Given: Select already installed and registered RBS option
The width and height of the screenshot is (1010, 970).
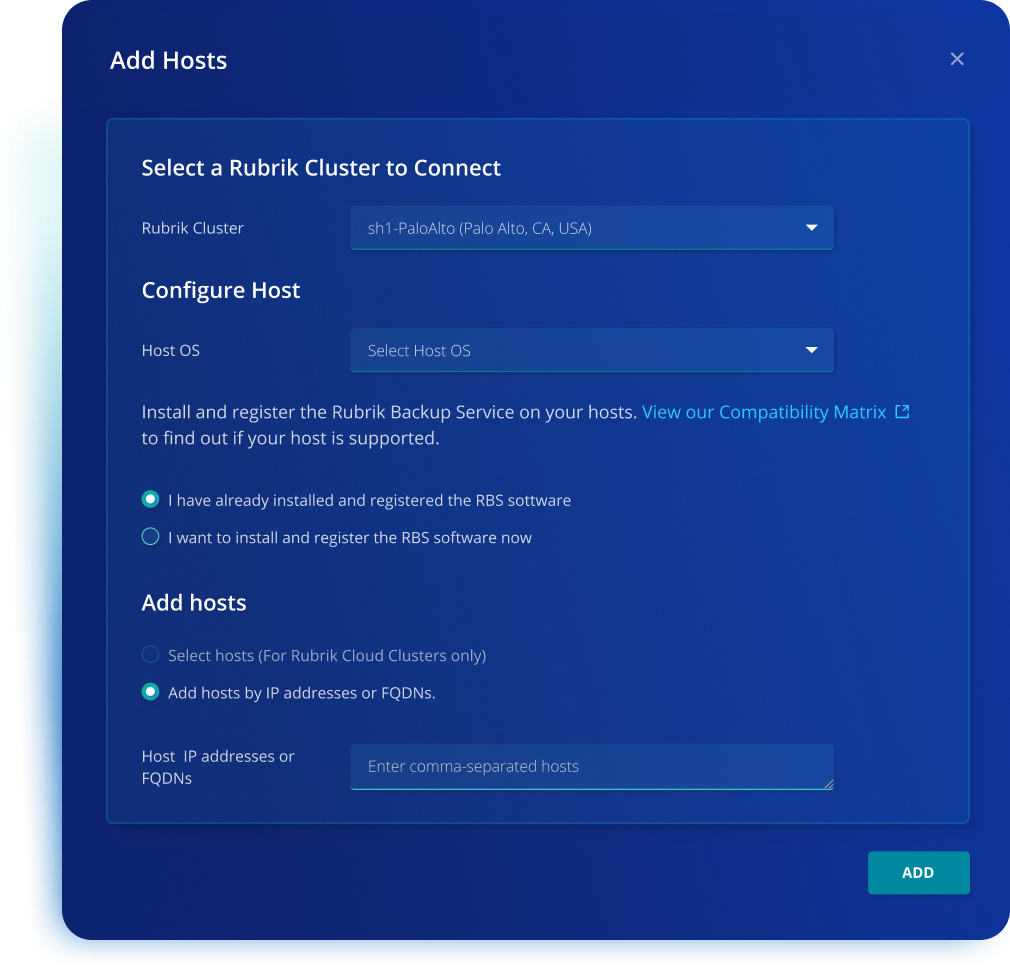Looking at the screenshot, I should (x=150, y=499).
